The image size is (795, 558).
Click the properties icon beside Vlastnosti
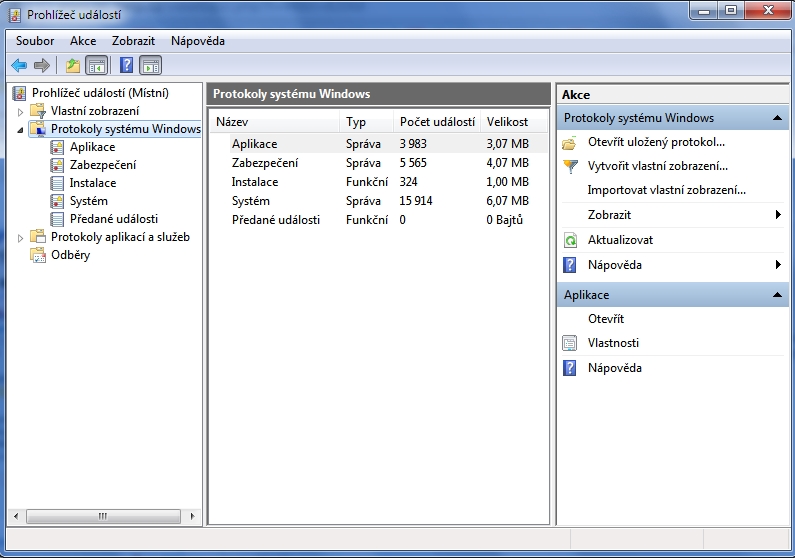pos(570,343)
